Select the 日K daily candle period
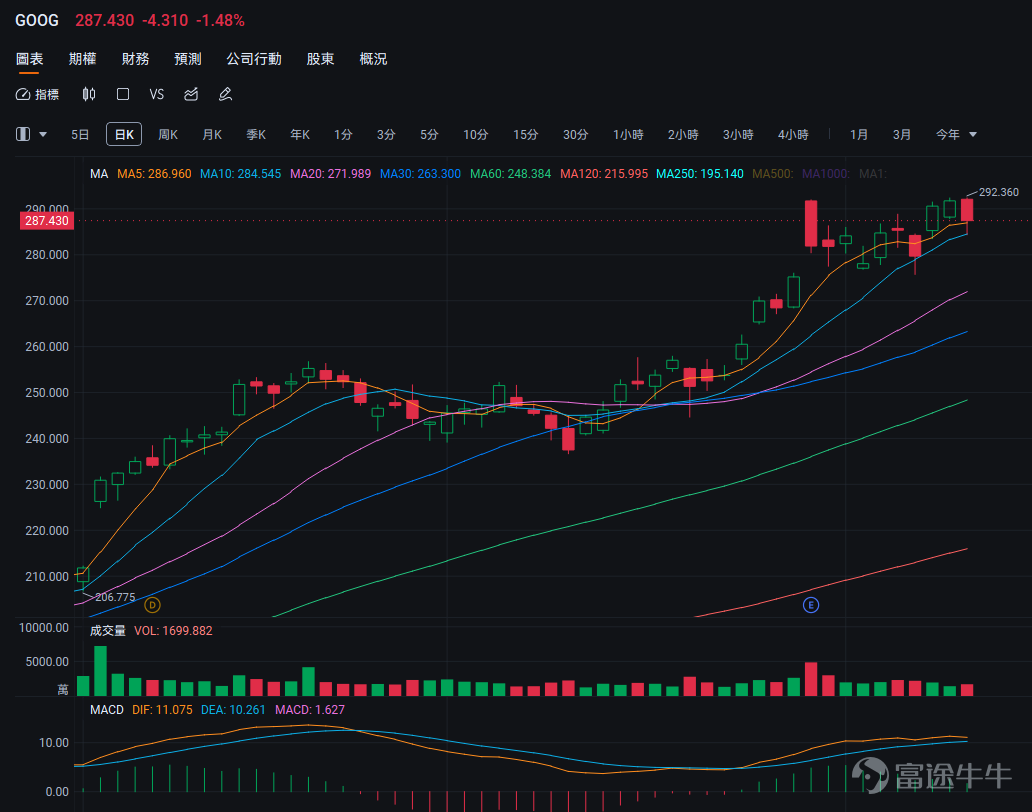This screenshot has height=812, width=1032. pyautogui.click(x=124, y=135)
